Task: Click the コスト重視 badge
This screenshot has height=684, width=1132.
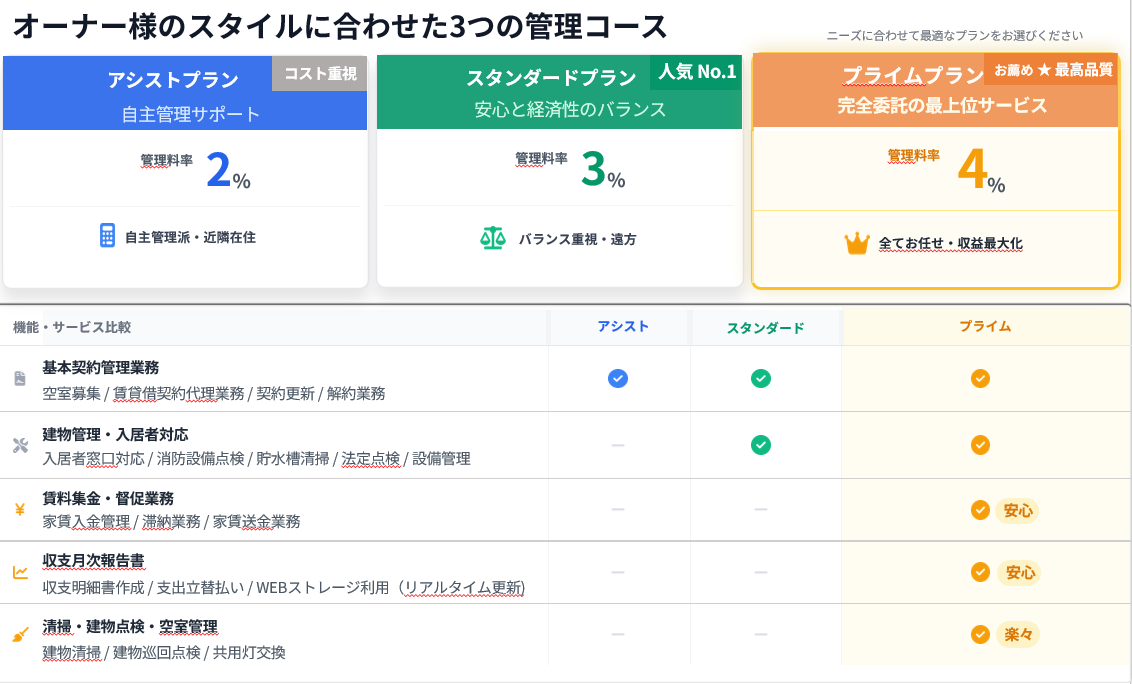Action: (320, 74)
